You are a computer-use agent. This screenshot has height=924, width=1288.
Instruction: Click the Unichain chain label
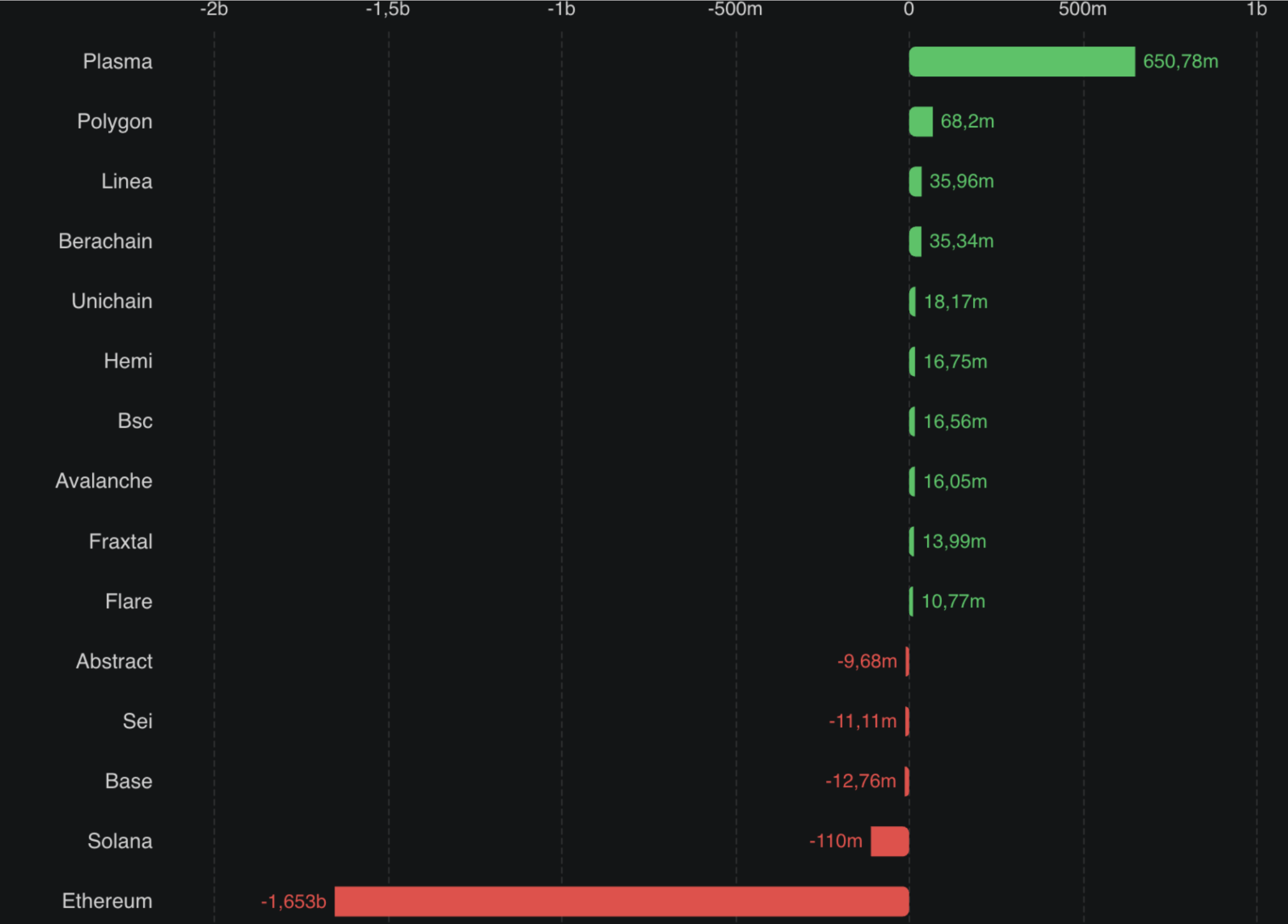pyautogui.click(x=112, y=301)
